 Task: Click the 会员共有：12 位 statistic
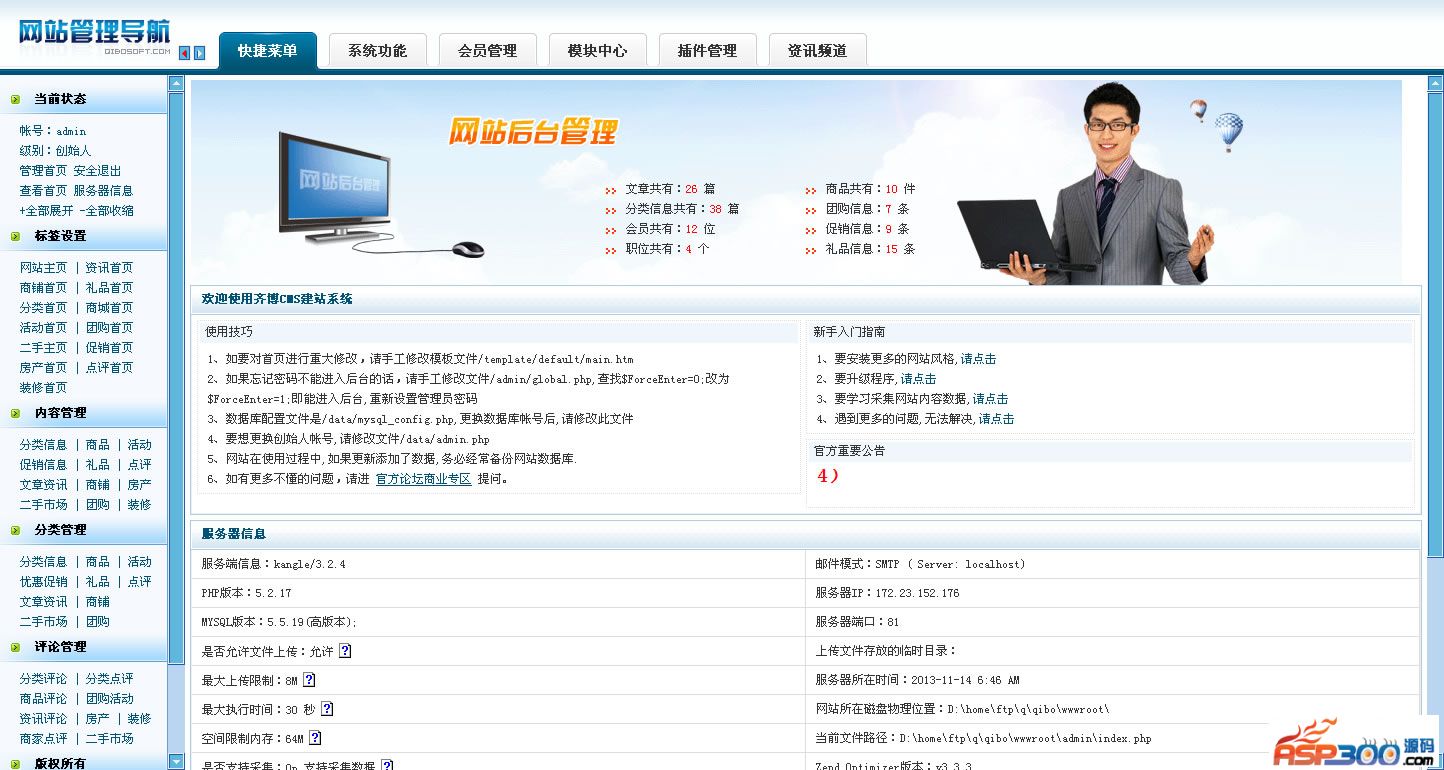[x=669, y=229]
